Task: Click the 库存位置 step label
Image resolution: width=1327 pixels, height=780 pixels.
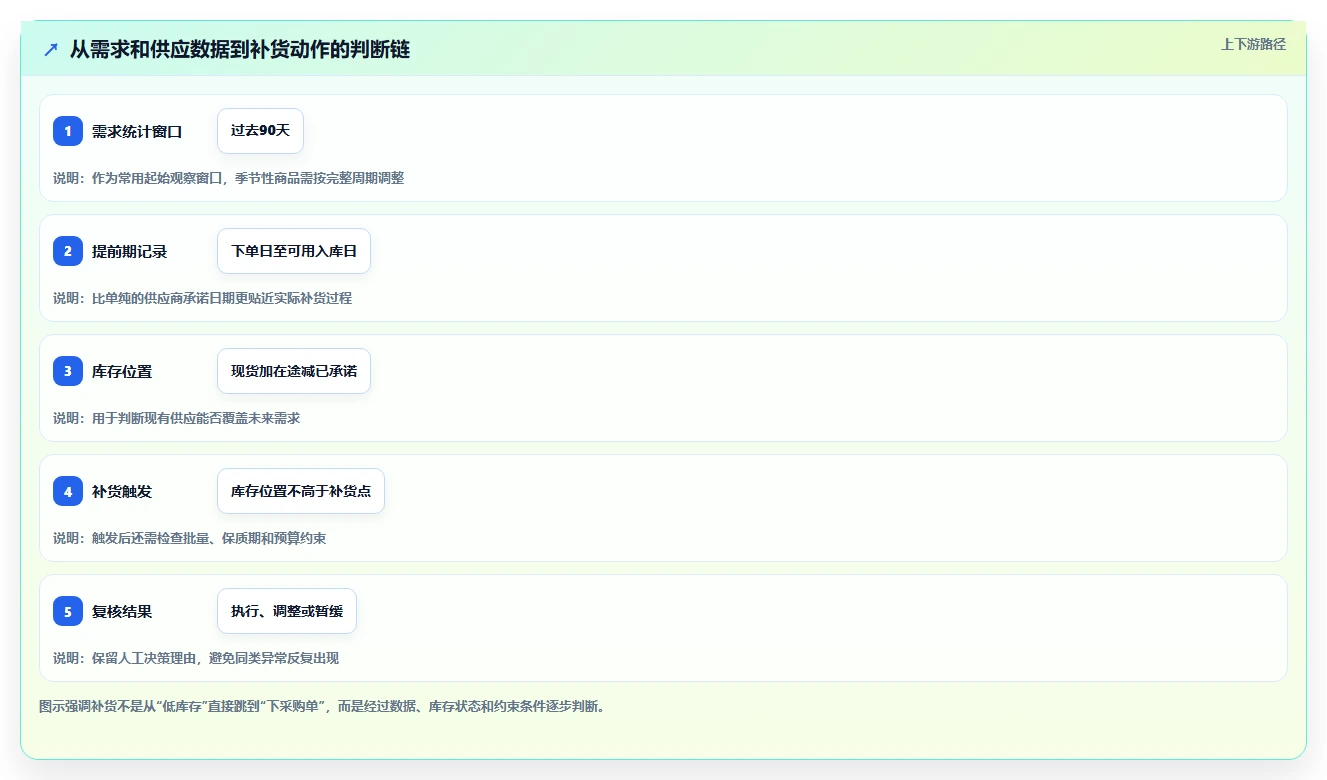Action: (x=122, y=371)
